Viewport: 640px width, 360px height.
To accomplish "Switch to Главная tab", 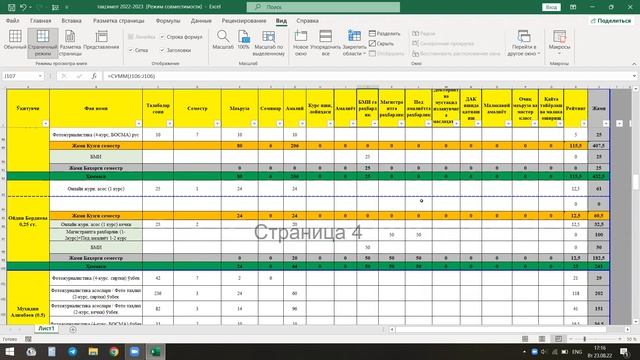I will click(x=40, y=20).
